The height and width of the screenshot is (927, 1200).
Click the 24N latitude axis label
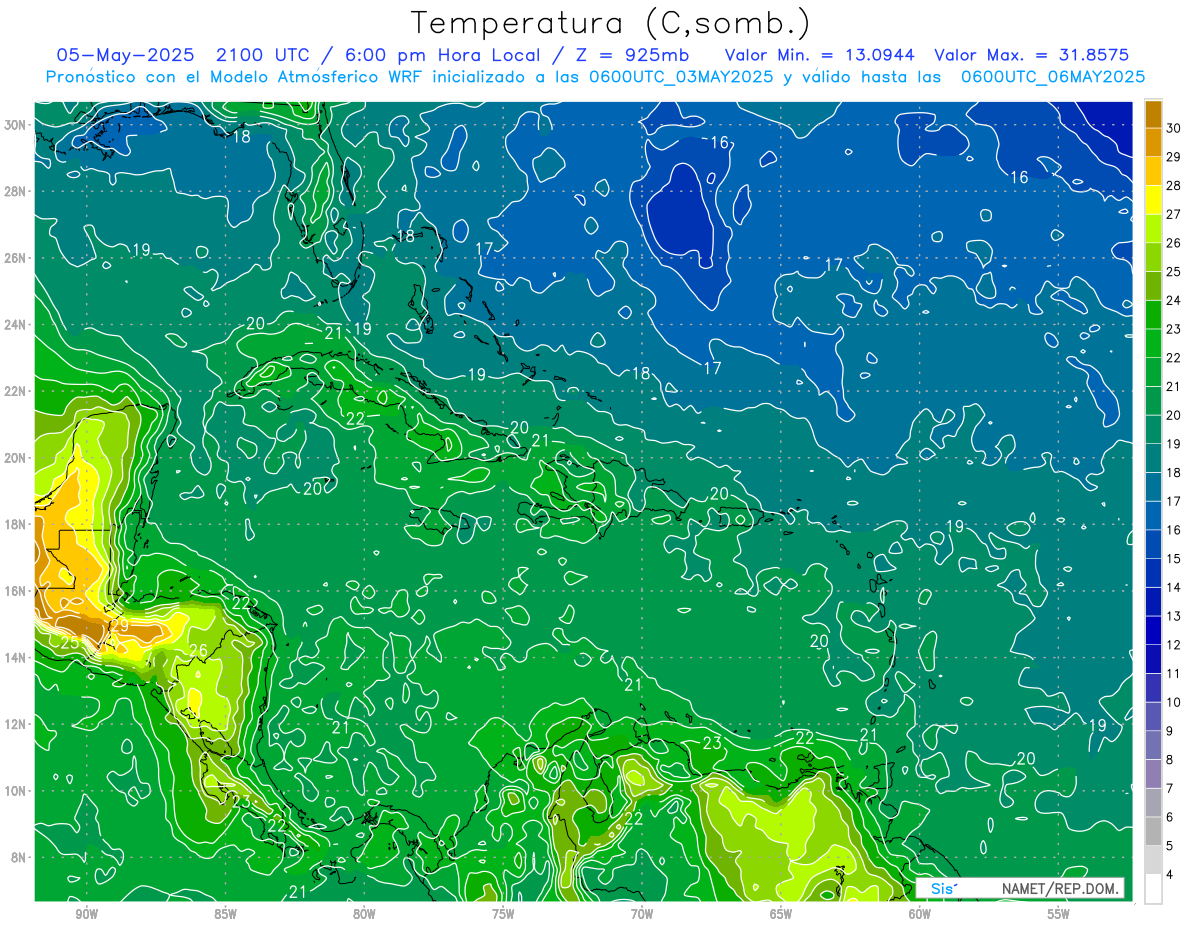click(x=16, y=325)
